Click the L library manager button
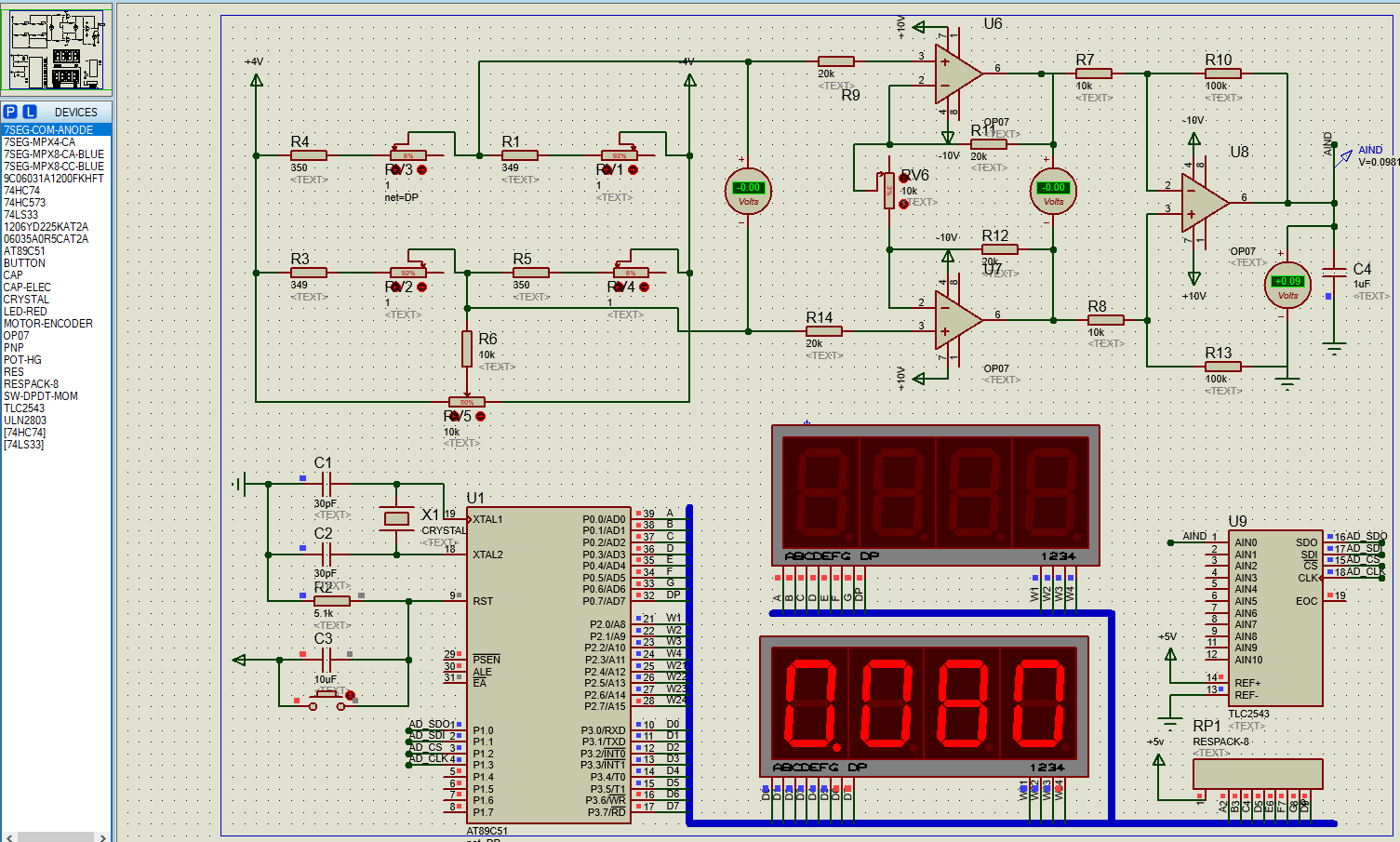This screenshot has width=1400, height=842. pos(30,112)
